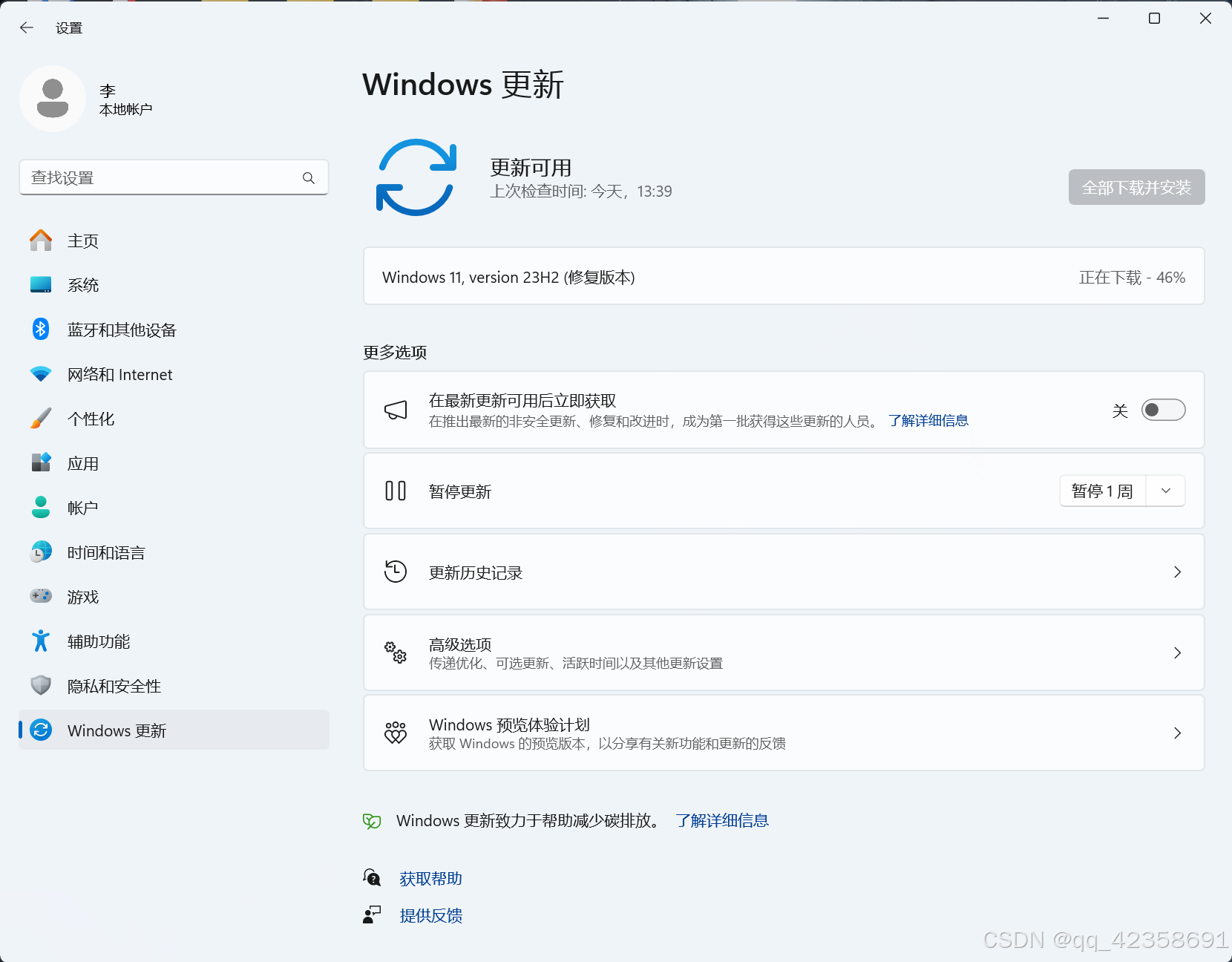Click the globe clock icon for 时间和语言
This screenshot has height=962, width=1232.
41,552
